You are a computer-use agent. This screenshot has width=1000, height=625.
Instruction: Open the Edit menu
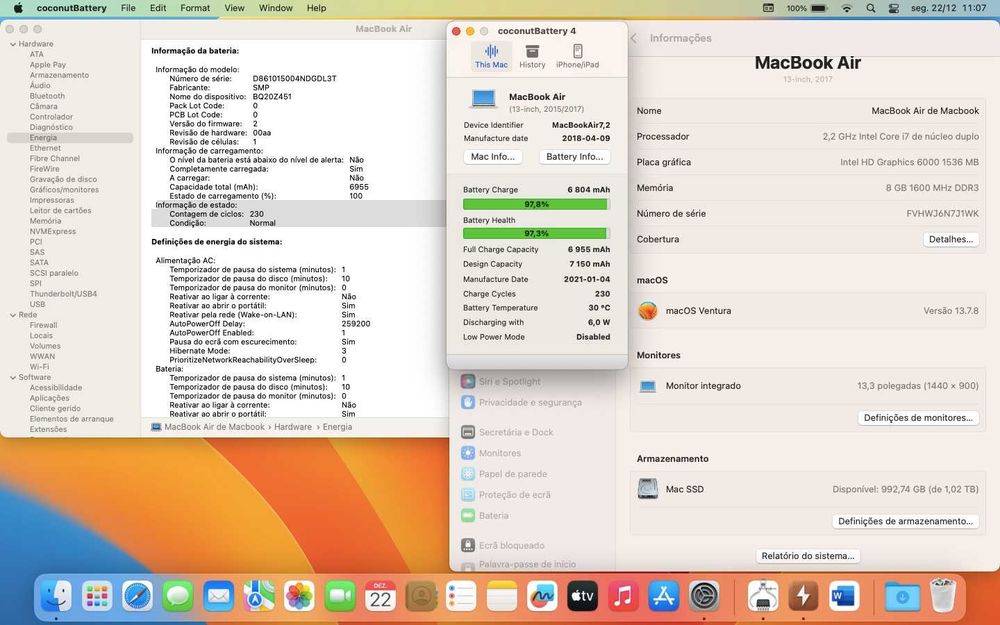158,8
